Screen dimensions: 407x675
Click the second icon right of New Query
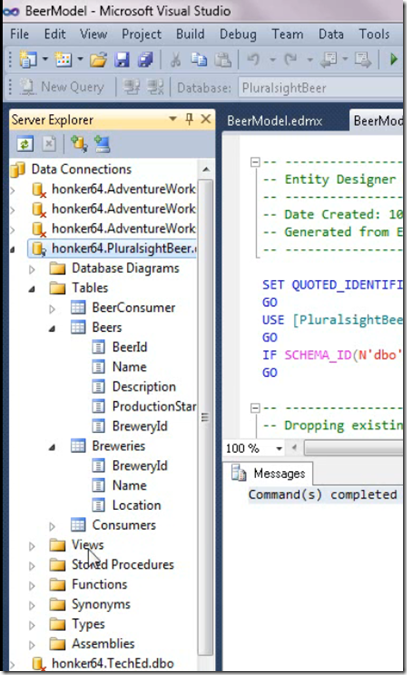(155, 87)
